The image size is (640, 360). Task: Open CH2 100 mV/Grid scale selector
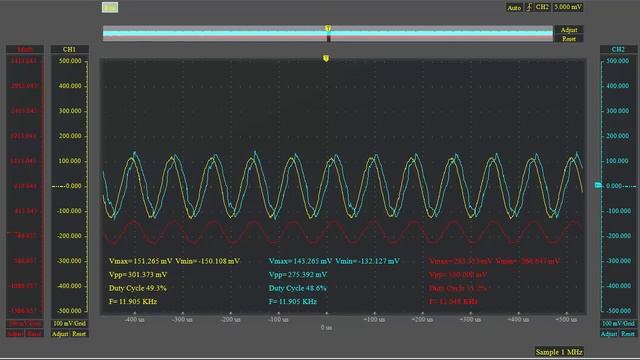click(618, 324)
